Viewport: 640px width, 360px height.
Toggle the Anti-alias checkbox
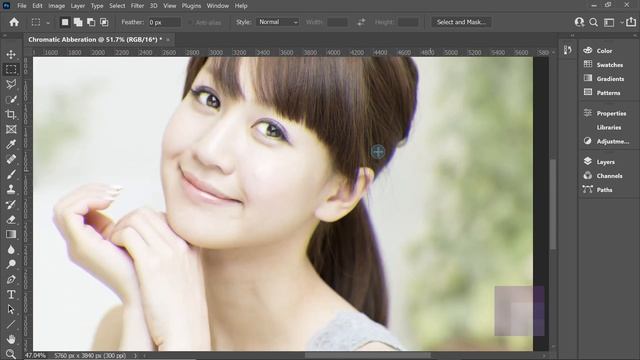pyautogui.click(x=190, y=22)
